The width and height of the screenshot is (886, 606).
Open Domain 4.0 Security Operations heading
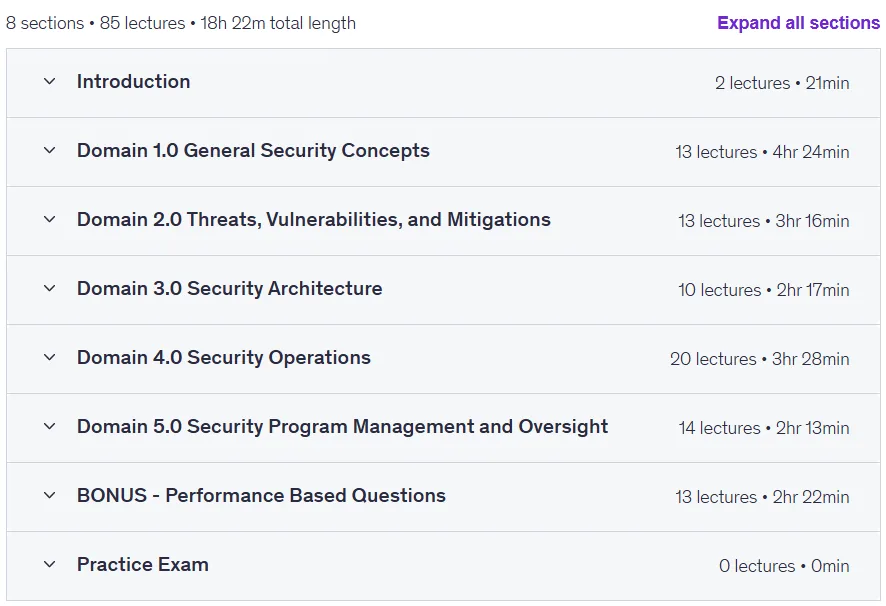(x=224, y=357)
